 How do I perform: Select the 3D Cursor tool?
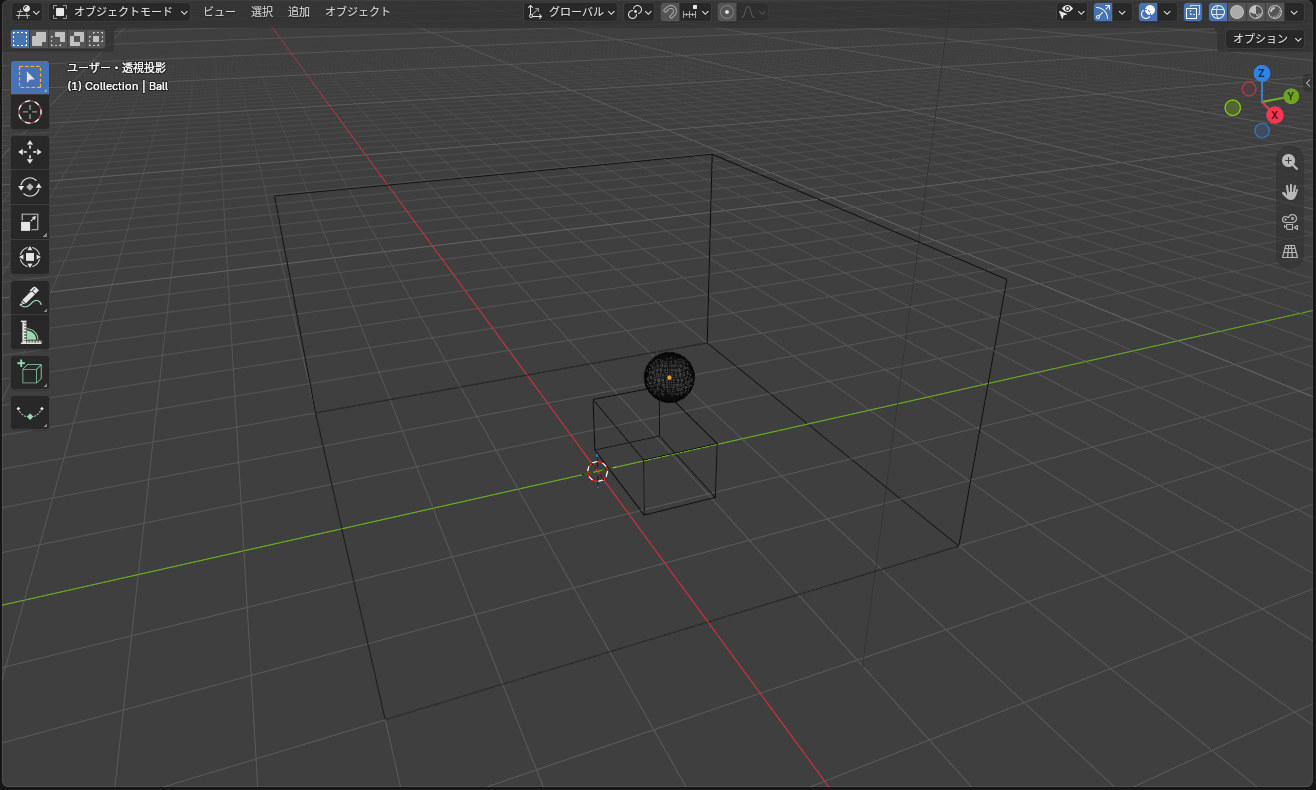click(x=30, y=112)
